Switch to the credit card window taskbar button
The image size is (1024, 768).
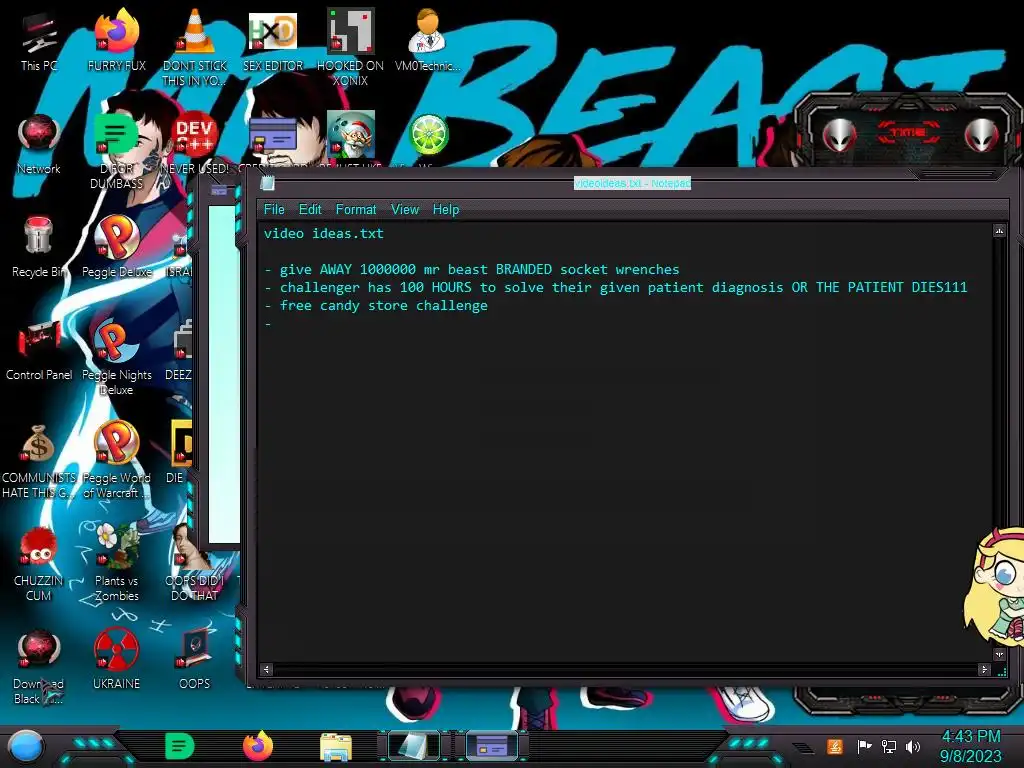tap(492, 746)
